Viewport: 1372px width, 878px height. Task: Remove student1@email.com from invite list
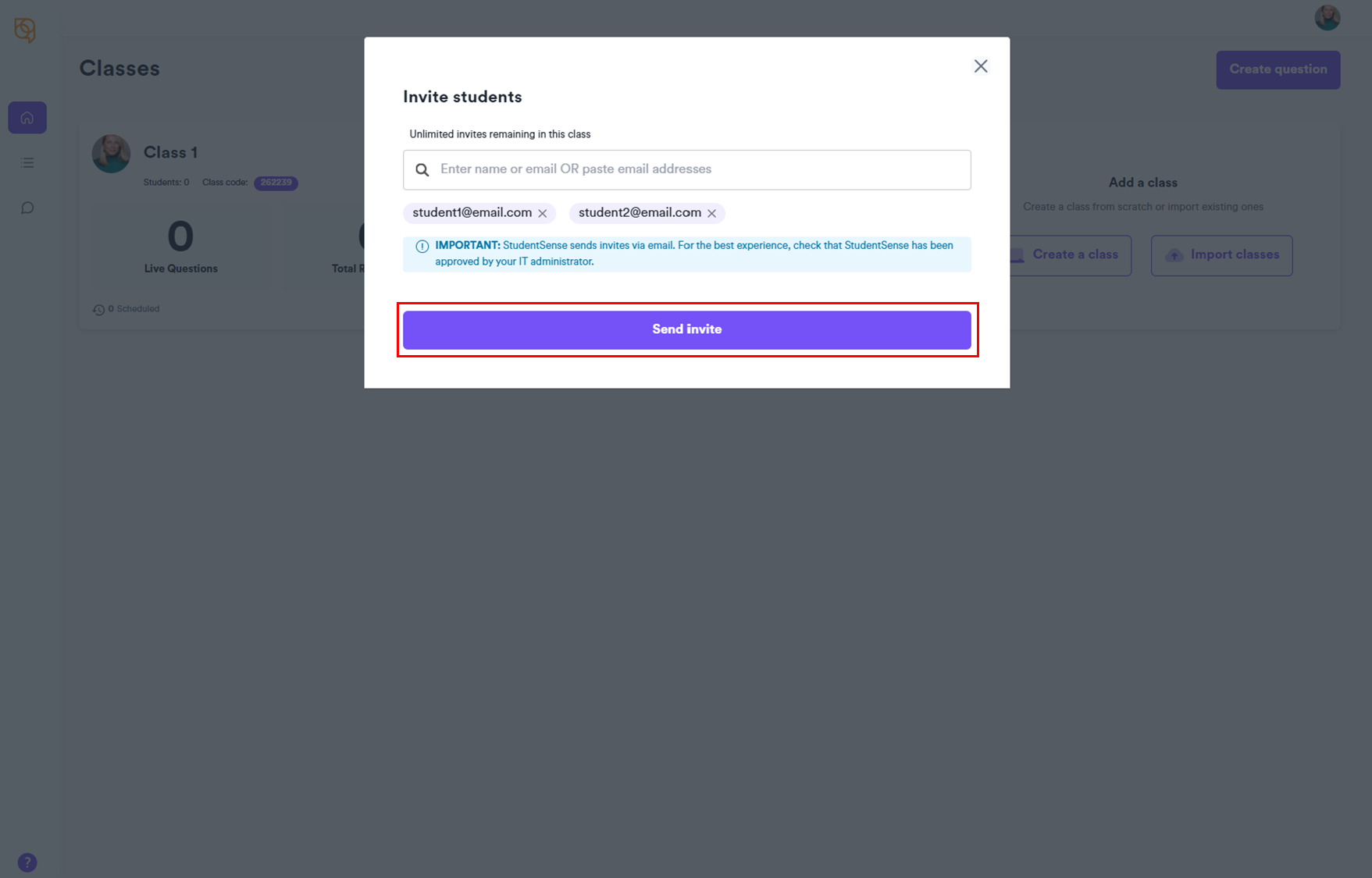(x=543, y=213)
